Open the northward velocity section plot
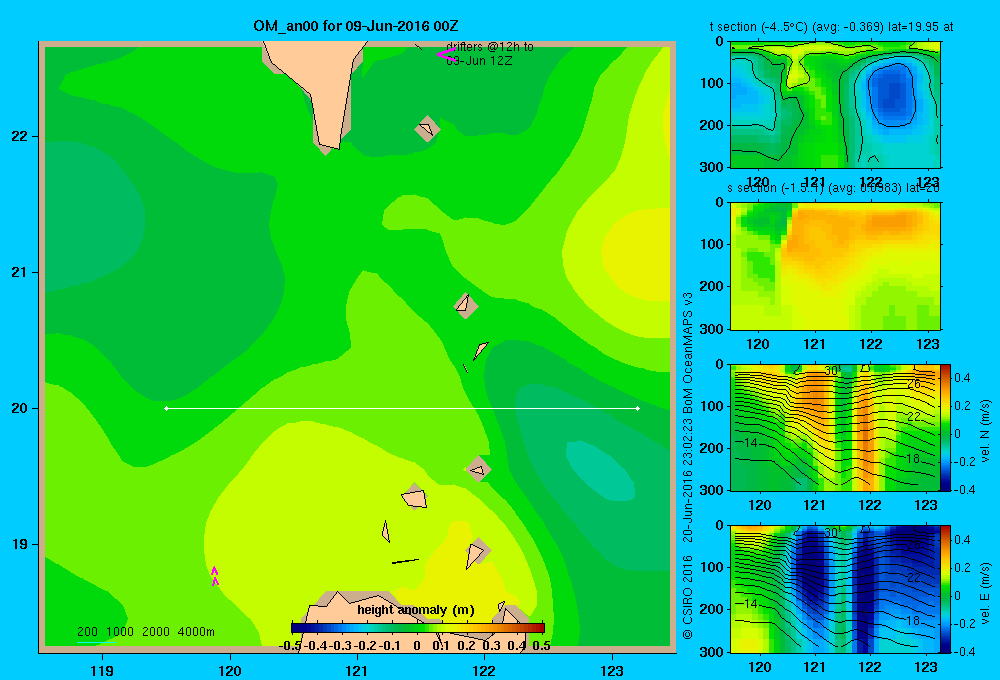 point(835,427)
